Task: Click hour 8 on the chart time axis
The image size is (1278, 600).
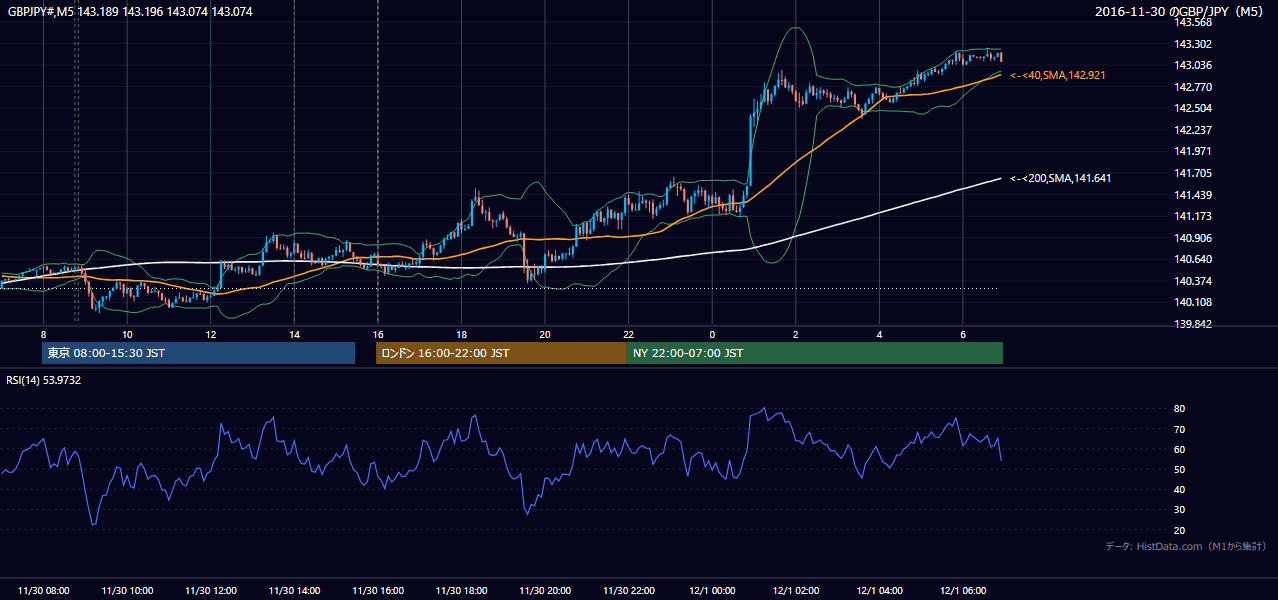Action: point(43,334)
